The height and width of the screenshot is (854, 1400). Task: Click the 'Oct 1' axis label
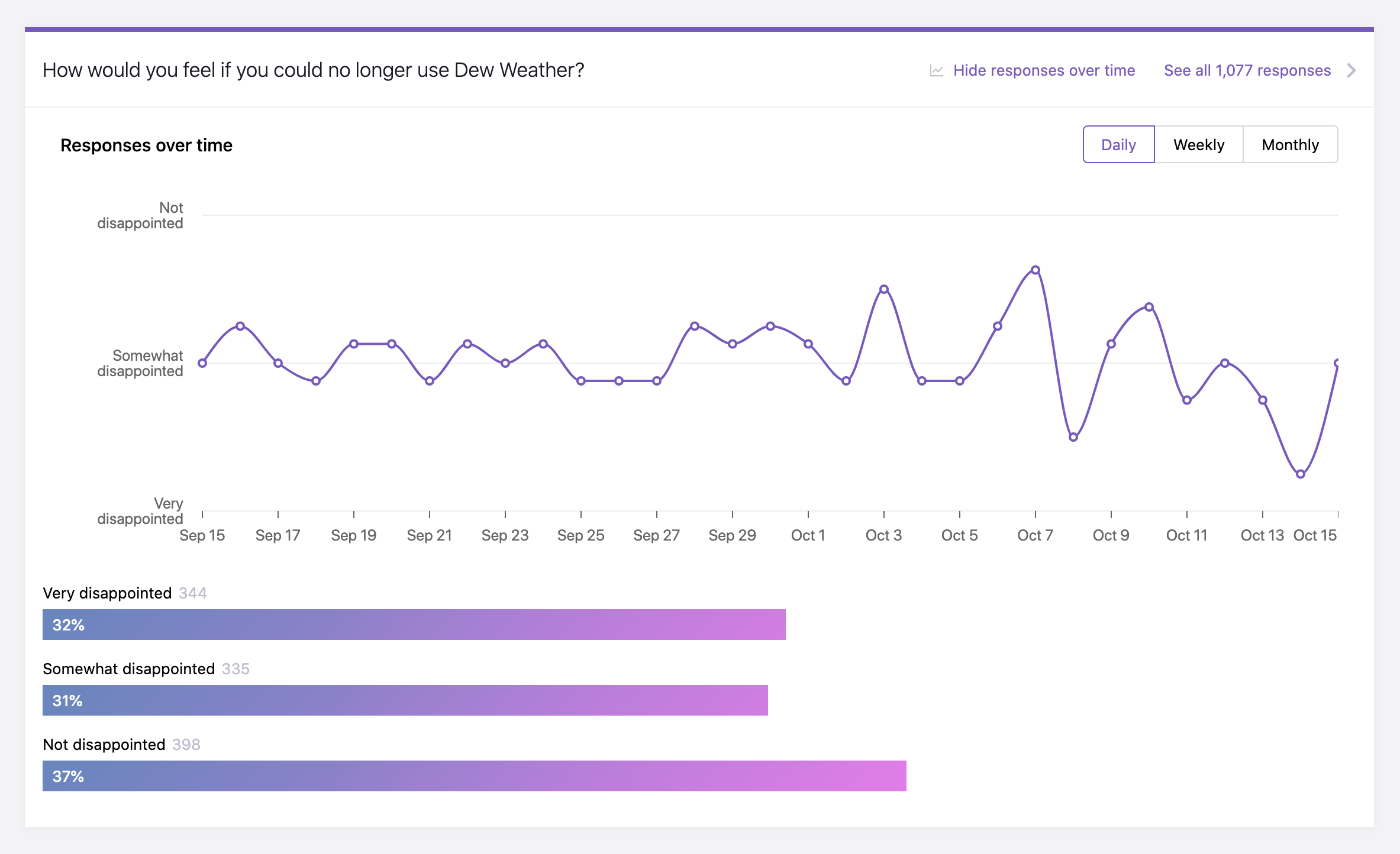coord(808,535)
